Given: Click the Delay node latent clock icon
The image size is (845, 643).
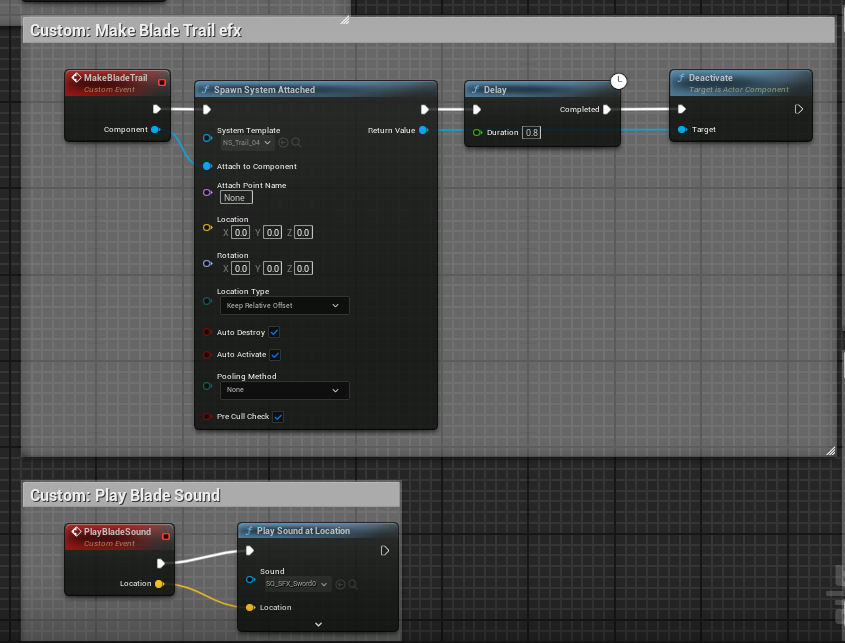Looking at the screenshot, I should tap(619, 81).
